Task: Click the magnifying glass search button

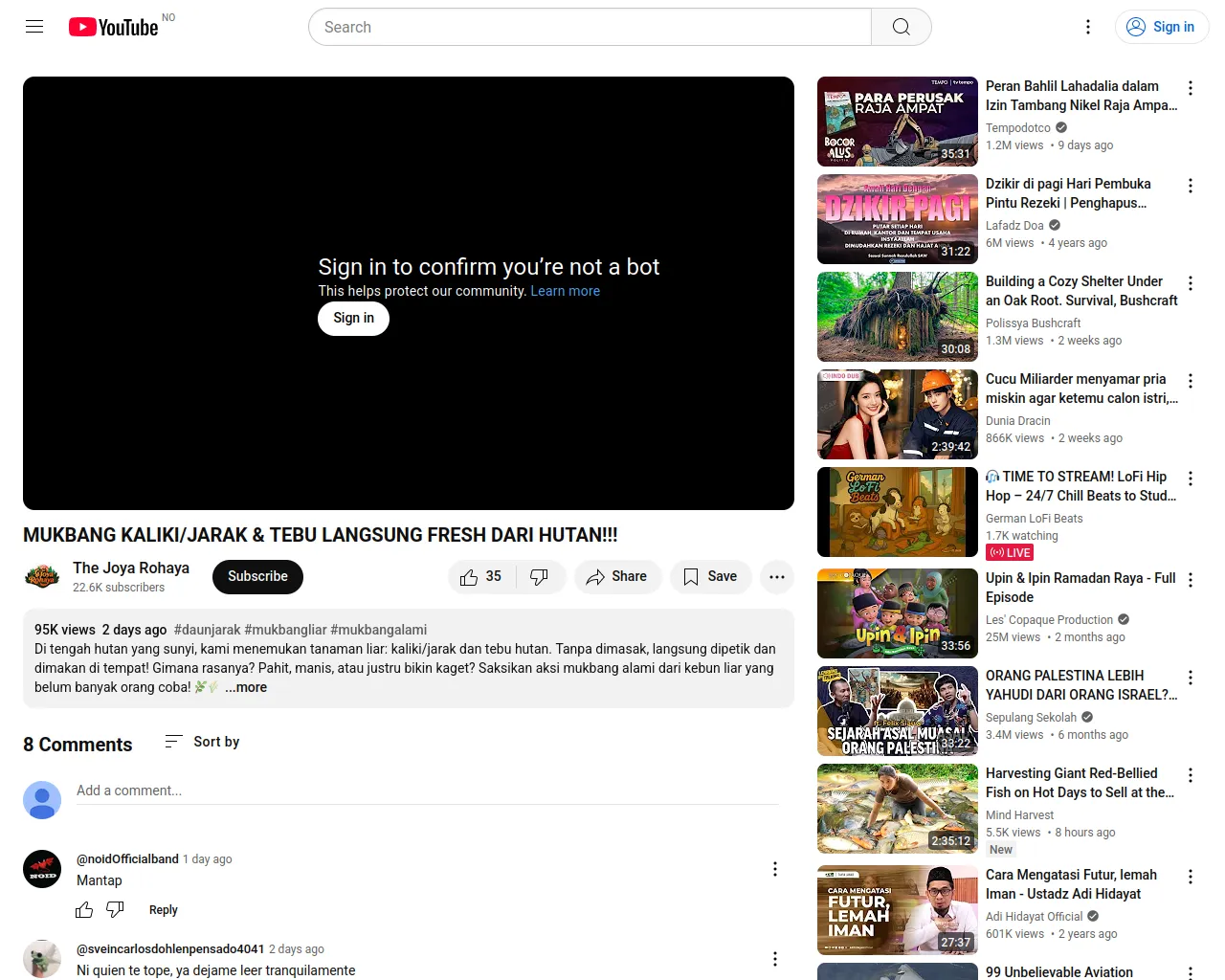Action: point(901,27)
